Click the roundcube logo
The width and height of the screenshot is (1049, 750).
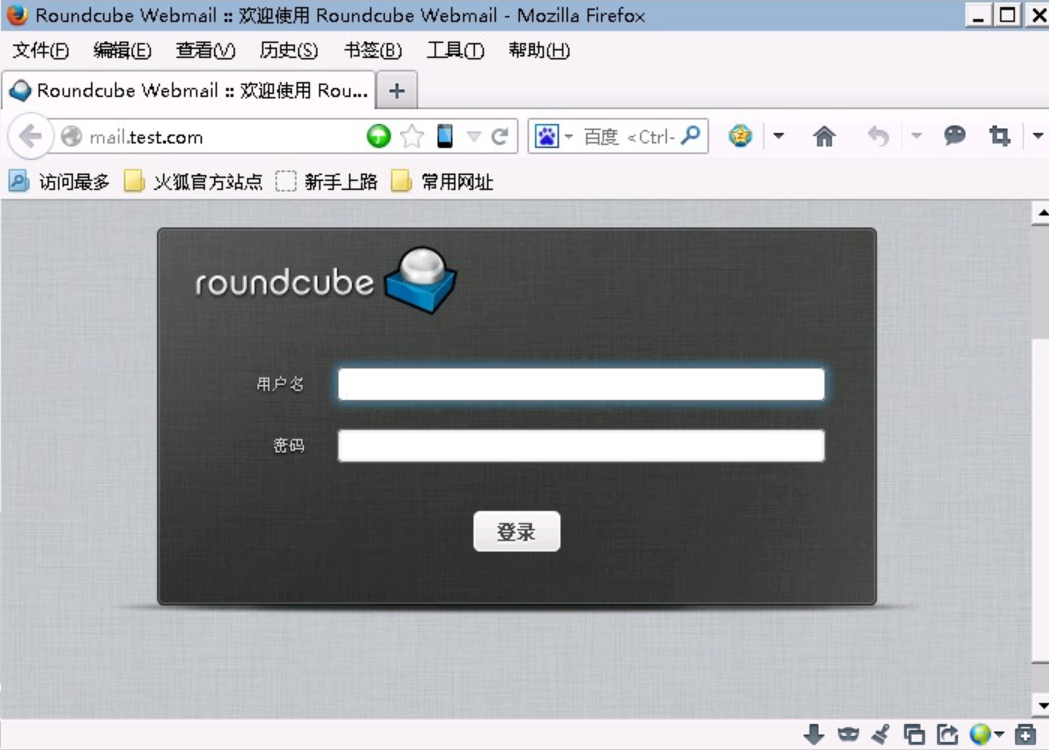click(x=325, y=280)
